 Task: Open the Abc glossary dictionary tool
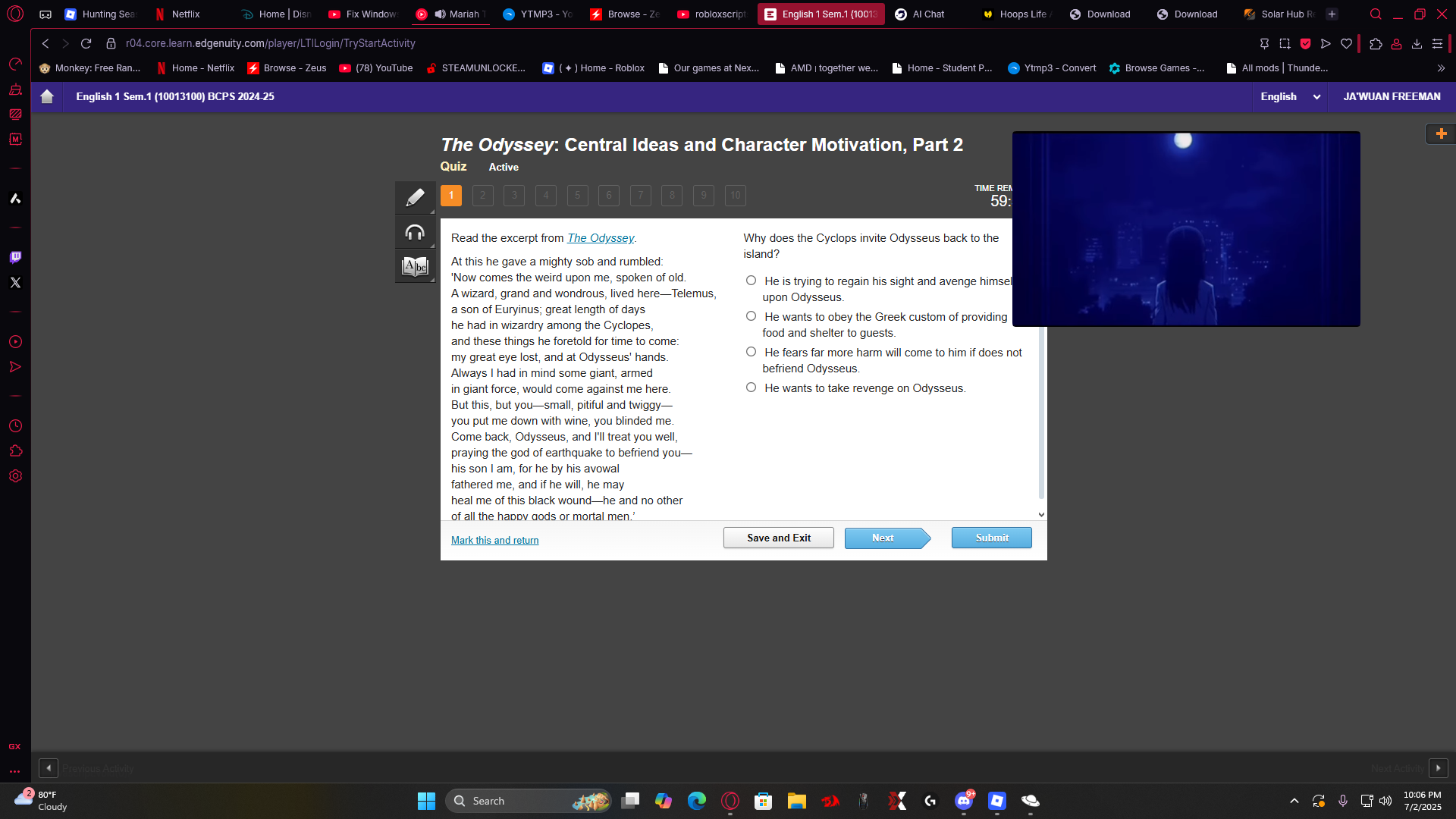pyautogui.click(x=415, y=266)
